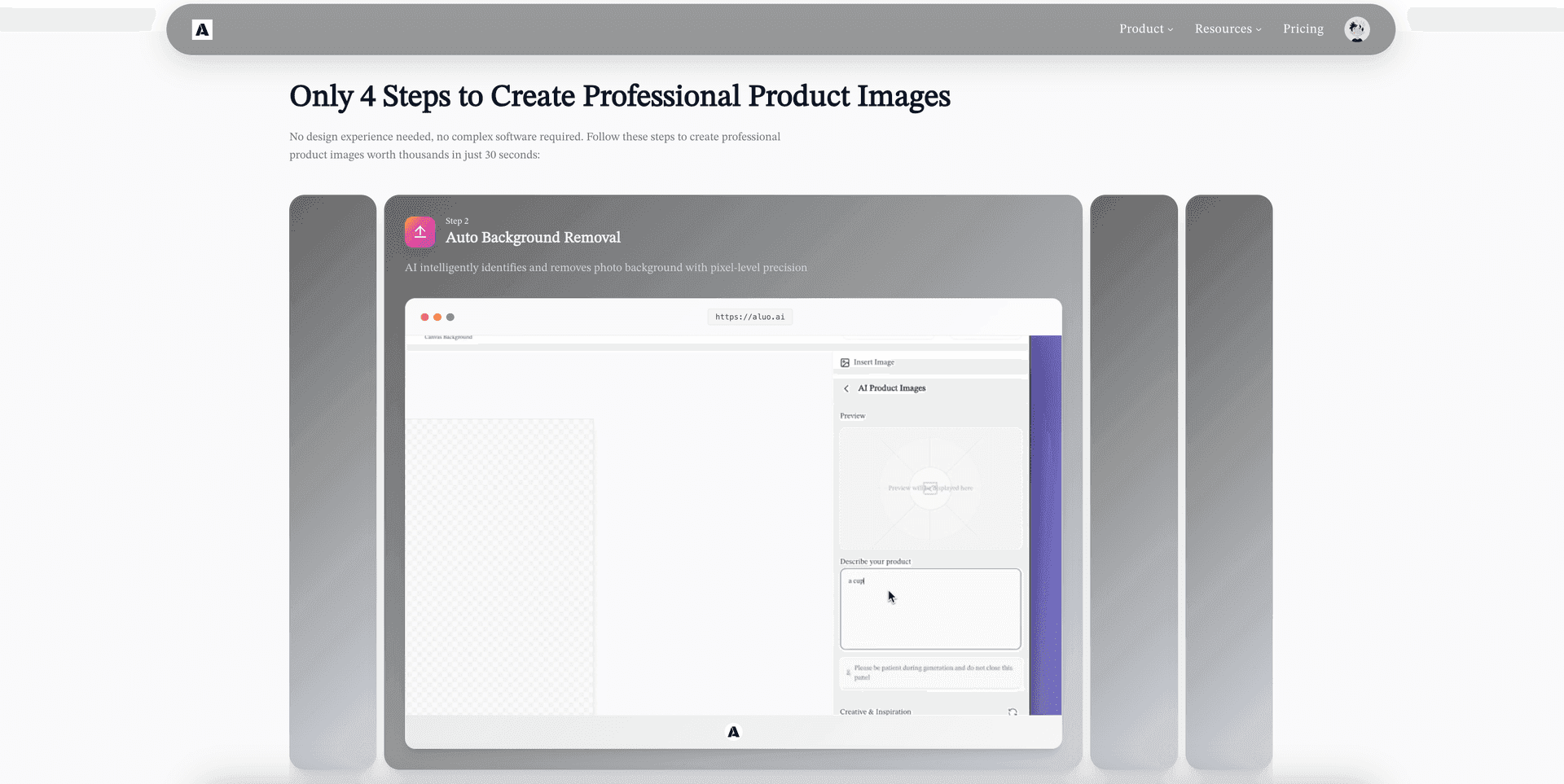The image size is (1564, 784).
Task: Click the Aluo logo in the navbar
Action: (x=202, y=30)
